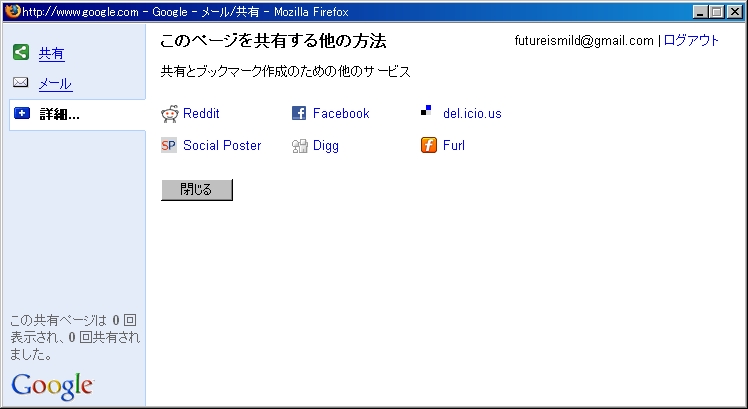This screenshot has height=409, width=748.
Task: Open the Social Poster link
Action: pos(222,146)
